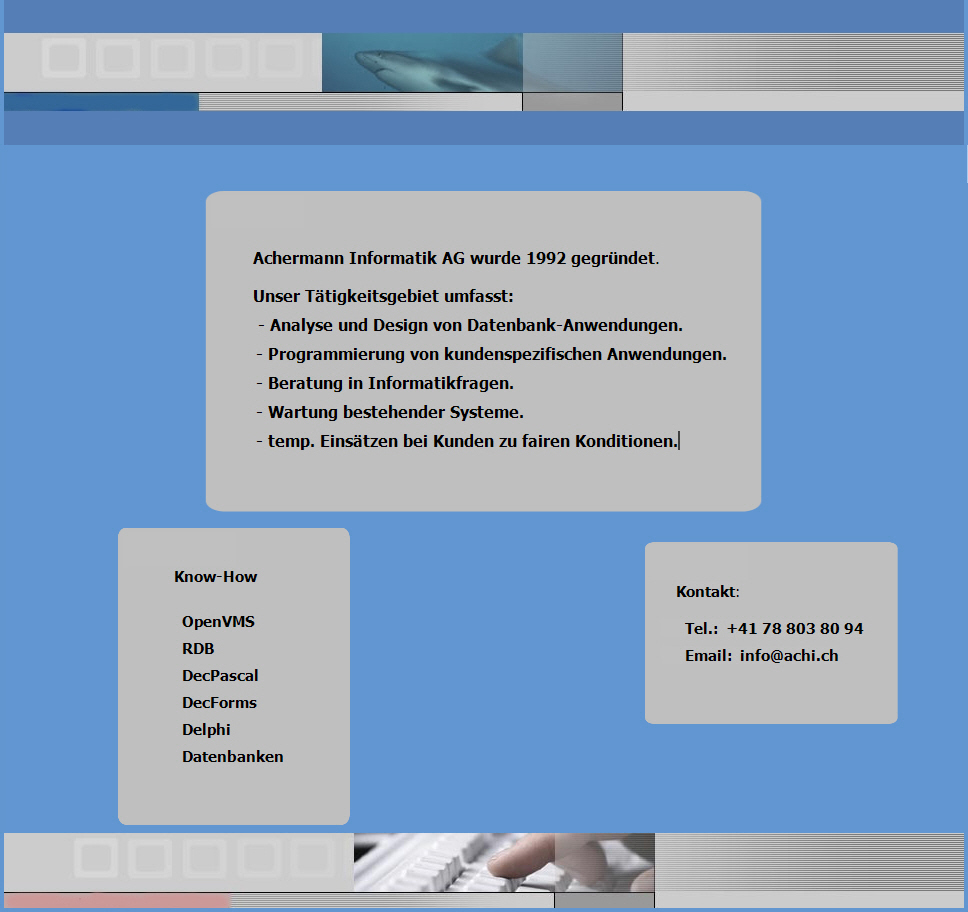The image size is (968, 912).
Task: Click the DecPascal list entry
Action: tap(220, 676)
